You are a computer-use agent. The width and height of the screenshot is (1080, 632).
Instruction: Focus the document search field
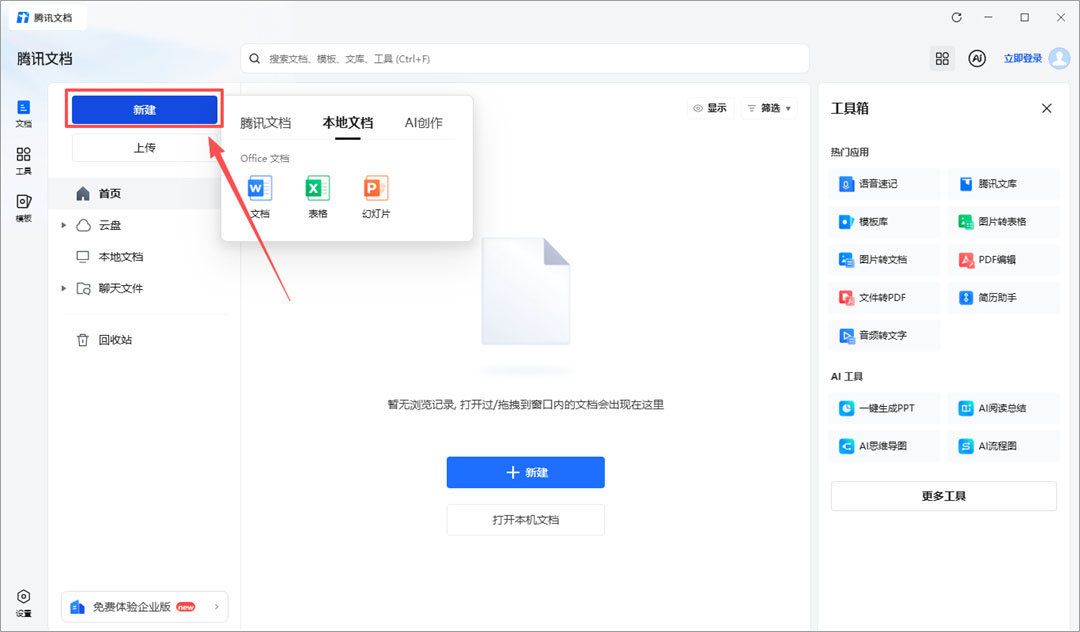pyautogui.click(x=525, y=59)
